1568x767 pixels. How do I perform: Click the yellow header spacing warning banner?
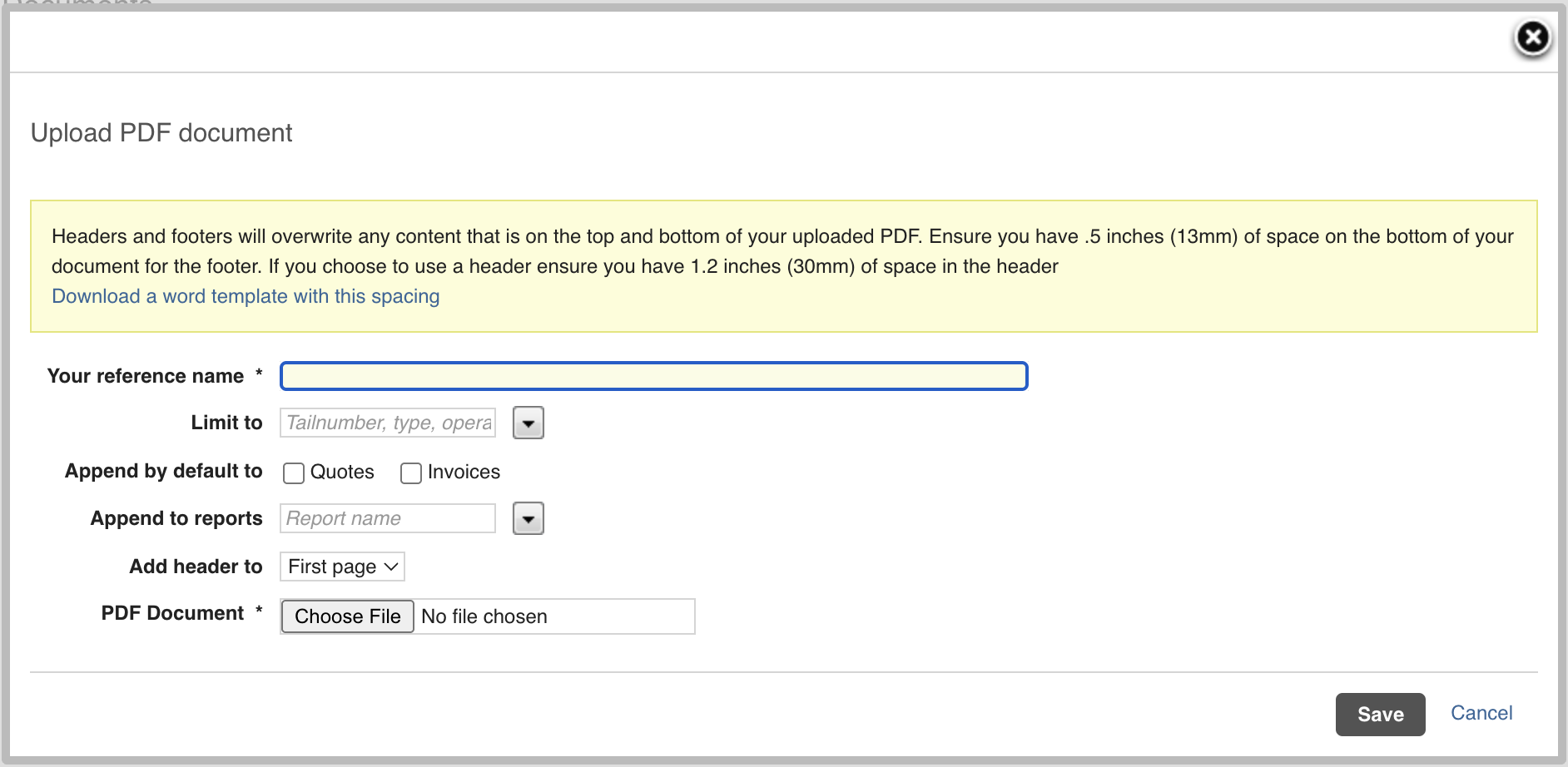782,266
